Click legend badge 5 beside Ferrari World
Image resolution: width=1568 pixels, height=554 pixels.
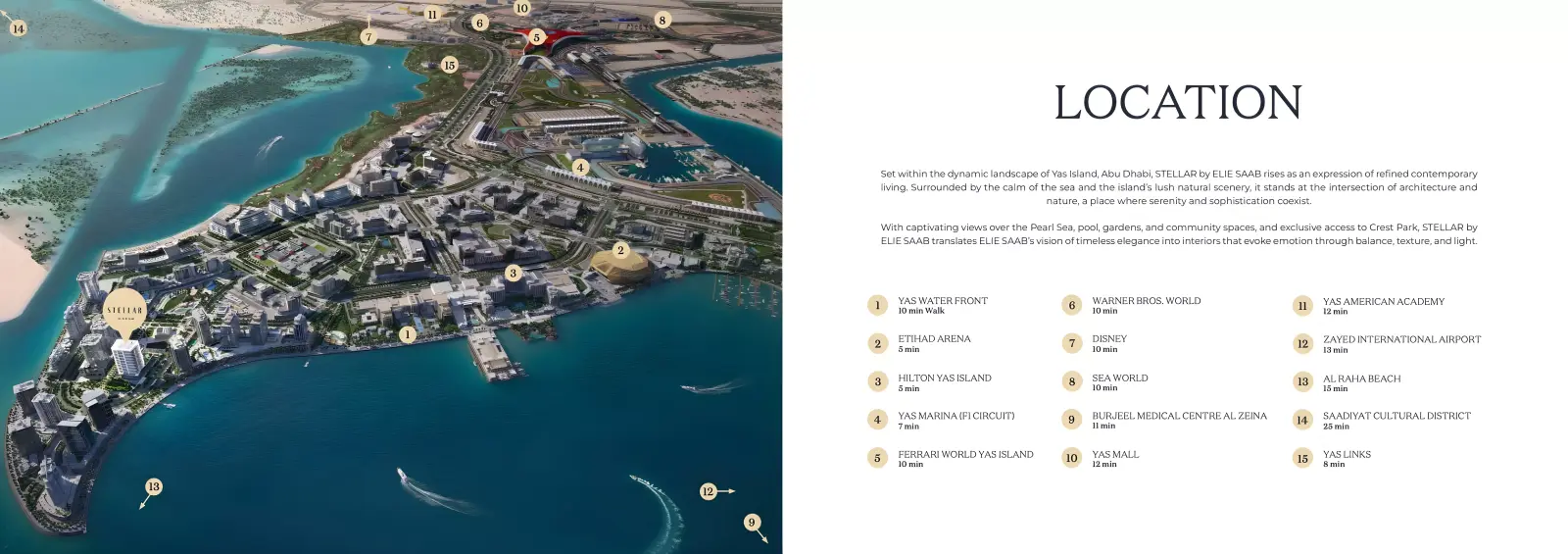click(877, 458)
